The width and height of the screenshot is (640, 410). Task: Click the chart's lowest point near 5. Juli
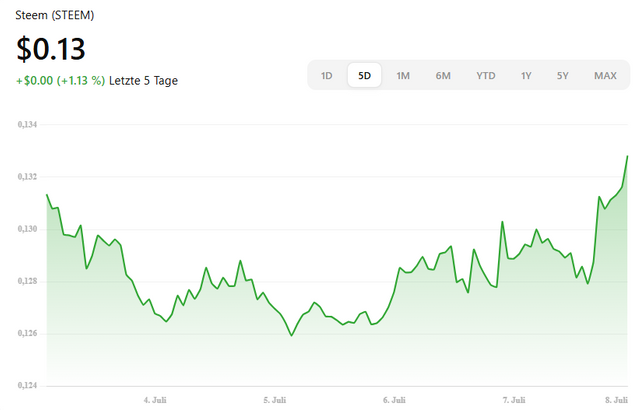click(291, 335)
